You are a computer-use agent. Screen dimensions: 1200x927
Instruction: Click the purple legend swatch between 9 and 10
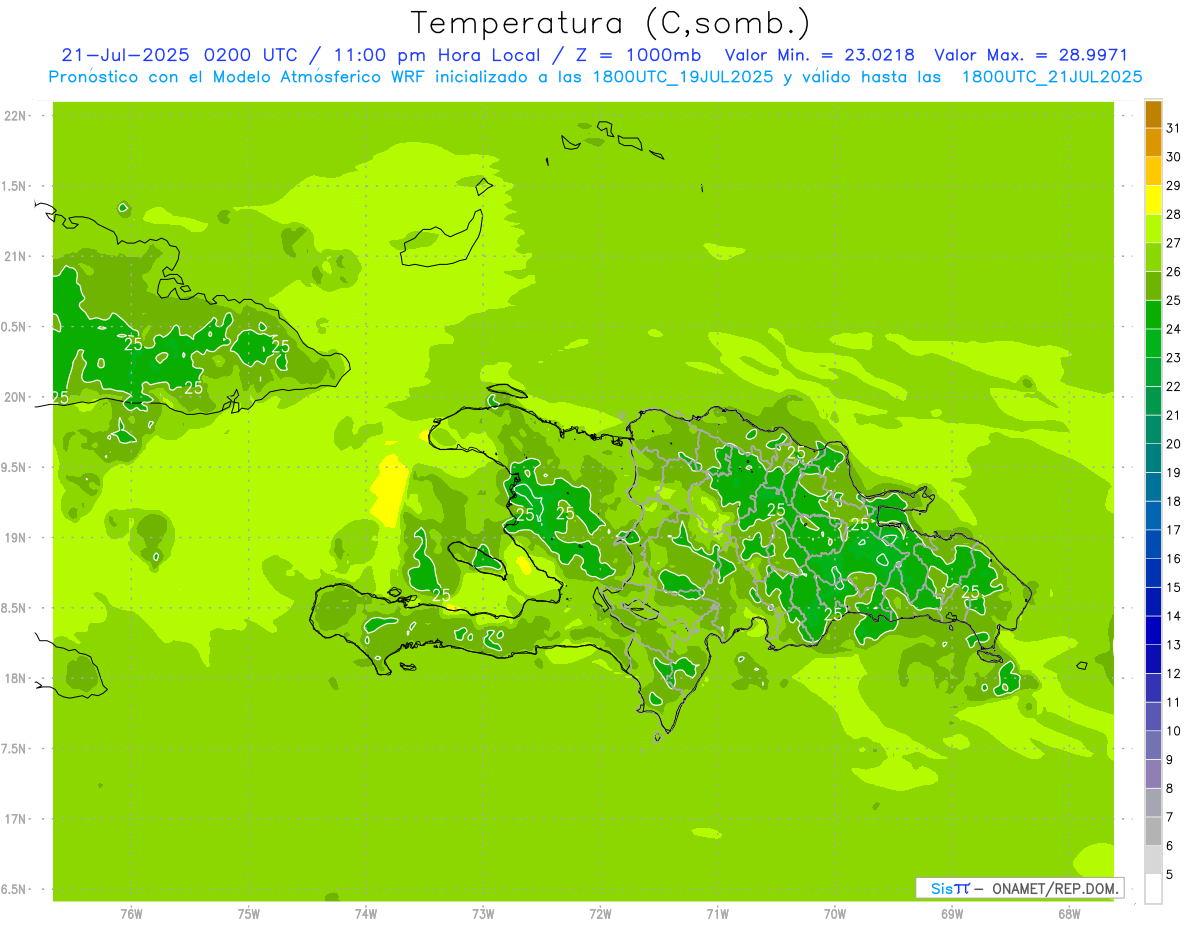[x=1153, y=745]
